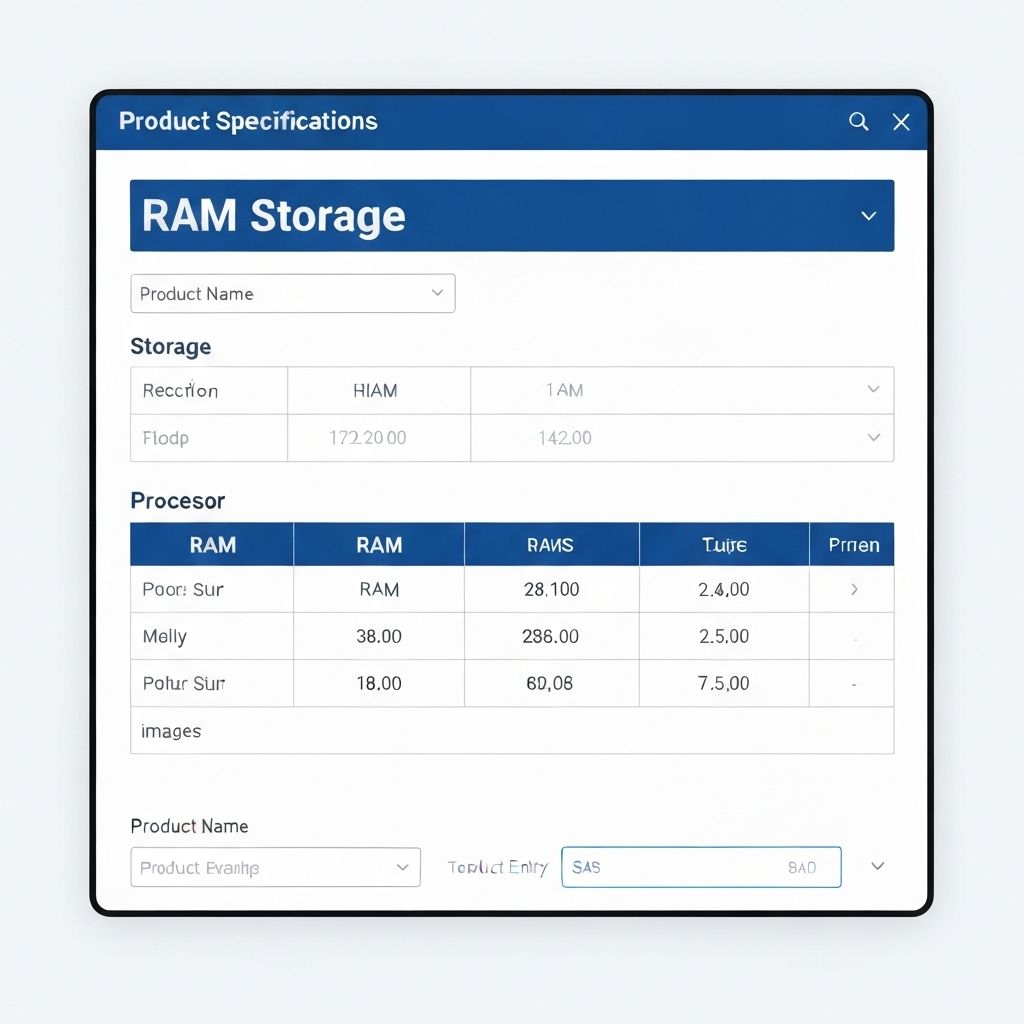Expand the Flodp row dropdown chevron
This screenshot has height=1024, width=1024.
click(873, 438)
